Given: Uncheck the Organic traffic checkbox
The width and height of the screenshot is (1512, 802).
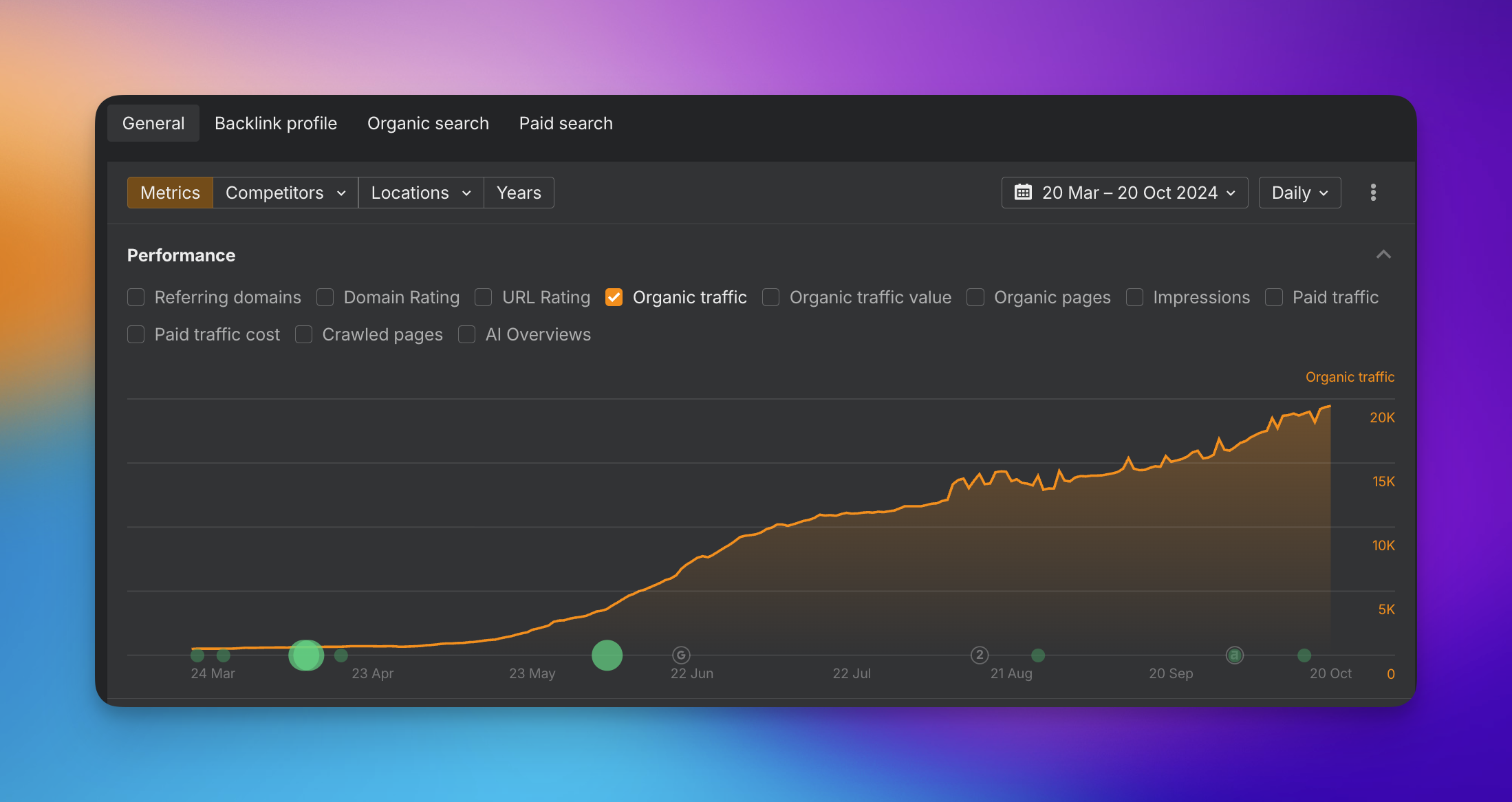Looking at the screenshot, I should tap(614, 297).
